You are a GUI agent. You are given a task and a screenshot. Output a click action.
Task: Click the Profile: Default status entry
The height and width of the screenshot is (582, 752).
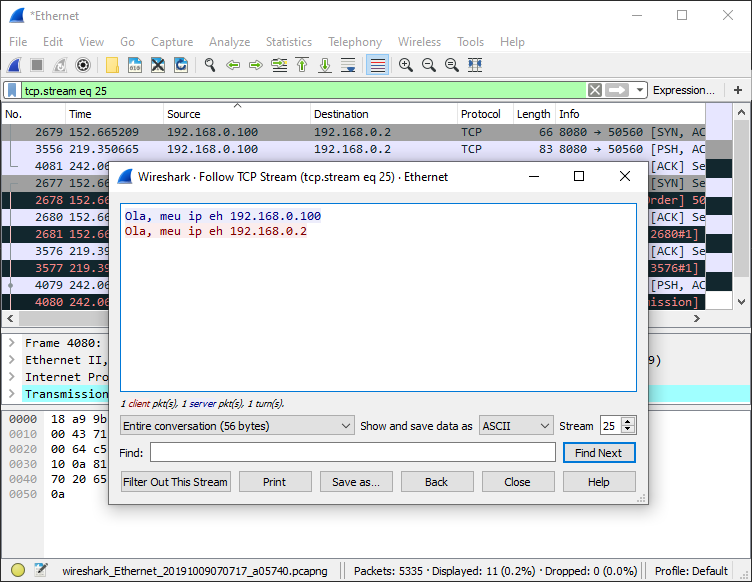(x=691, y=570)
